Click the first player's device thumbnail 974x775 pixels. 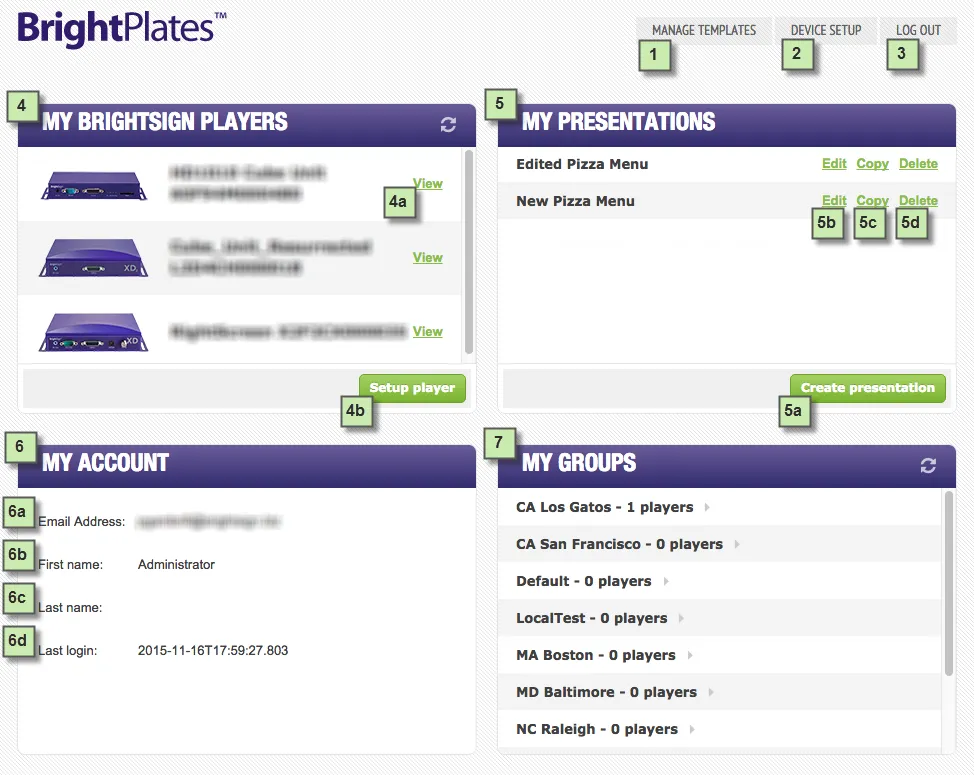point(94,185)
